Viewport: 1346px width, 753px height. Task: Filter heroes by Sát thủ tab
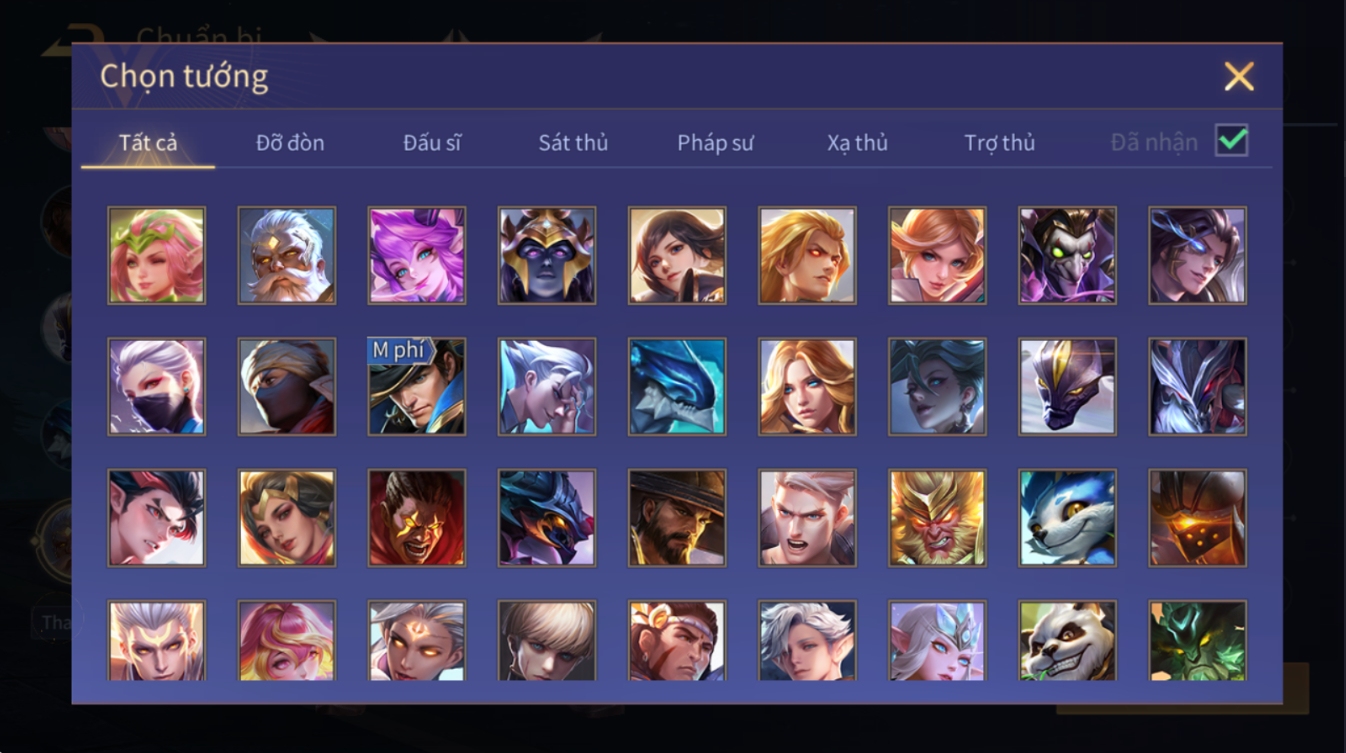point(573,143)
